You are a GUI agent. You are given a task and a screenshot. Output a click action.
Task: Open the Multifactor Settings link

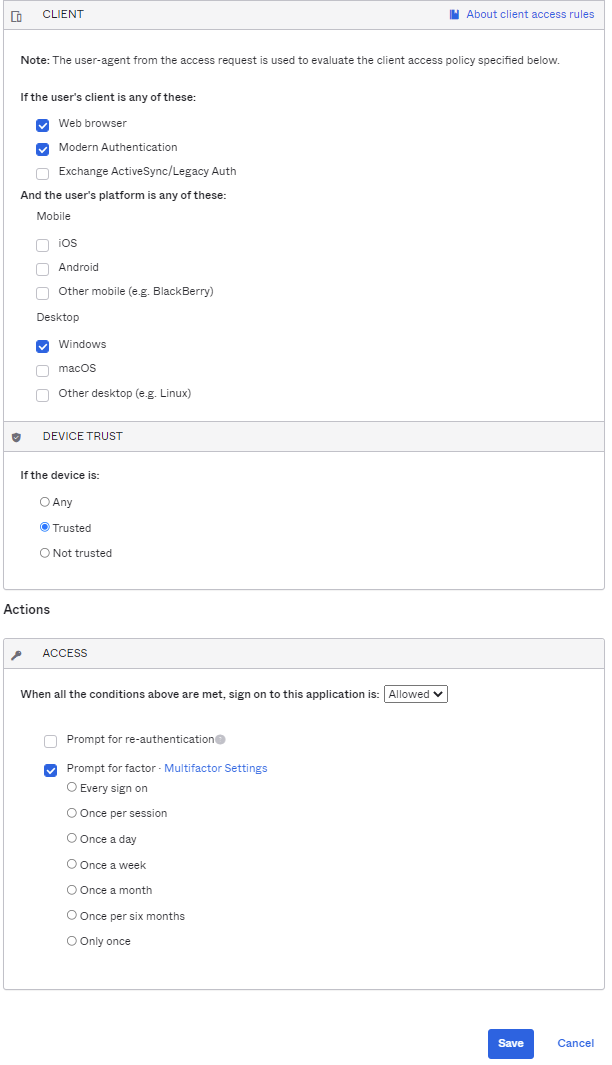(x=215, y=768)
